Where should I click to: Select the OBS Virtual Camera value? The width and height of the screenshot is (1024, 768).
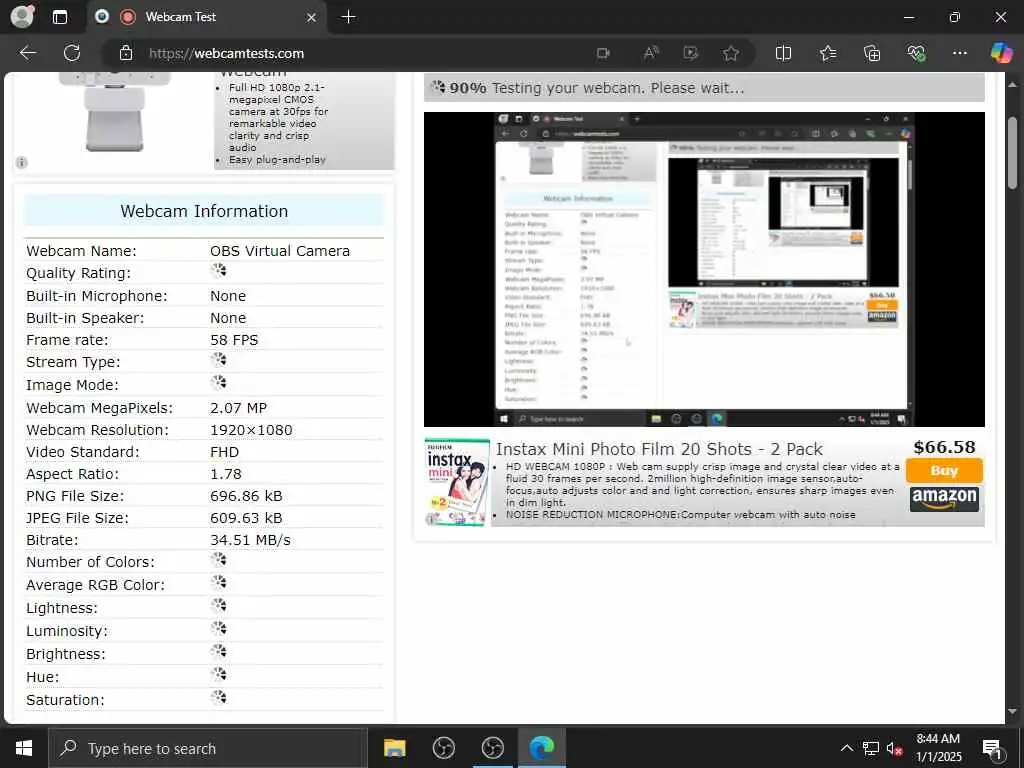click(x=280, y=251)
